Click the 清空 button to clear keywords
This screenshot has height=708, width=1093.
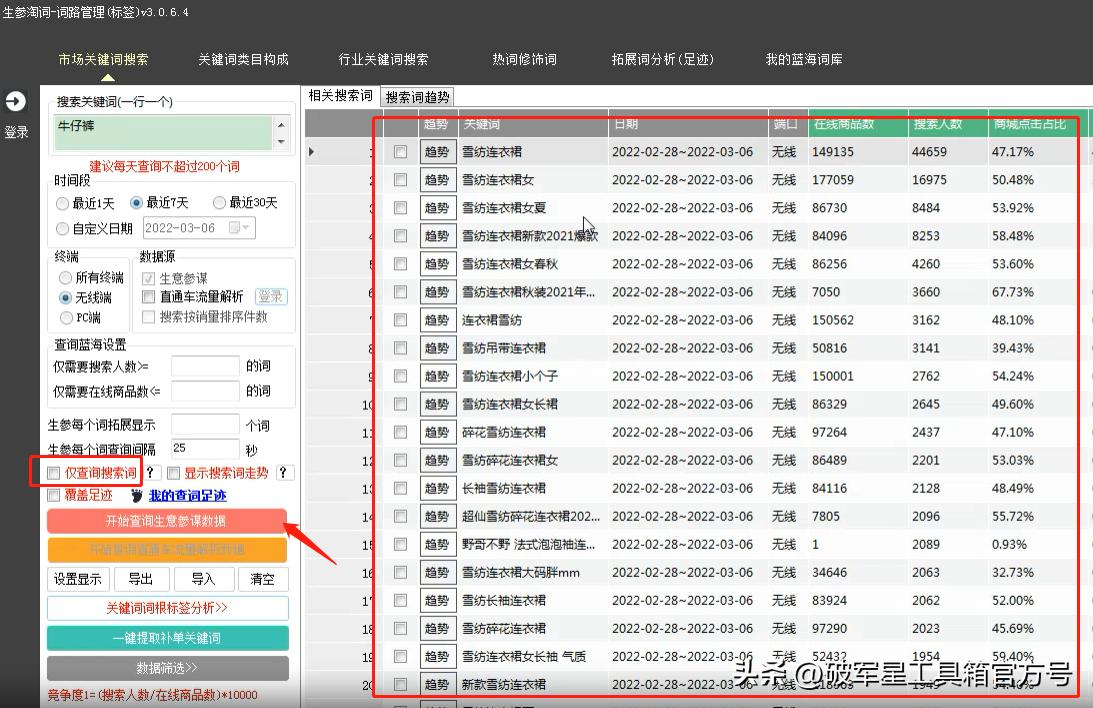coord(262,578)
